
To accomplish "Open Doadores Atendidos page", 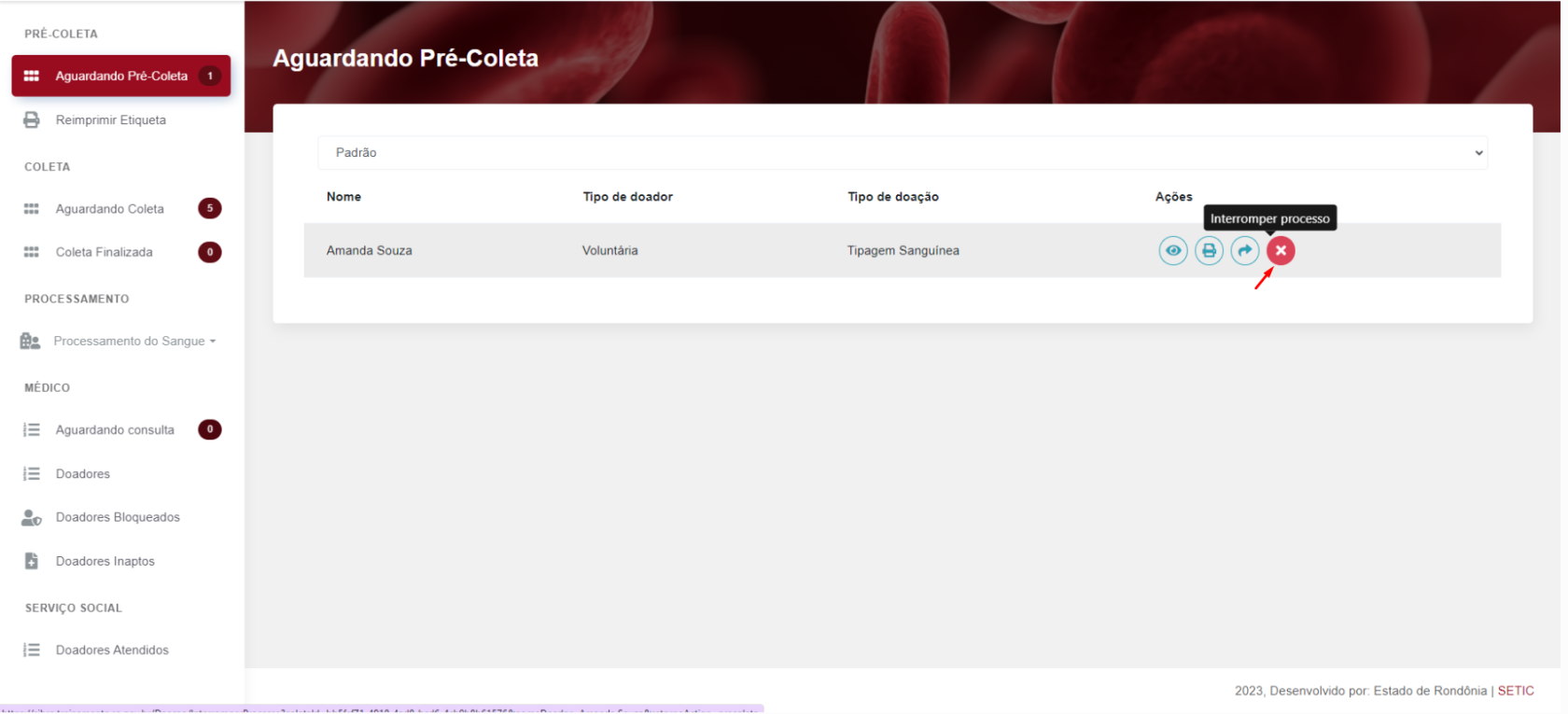I will [112, 650].
